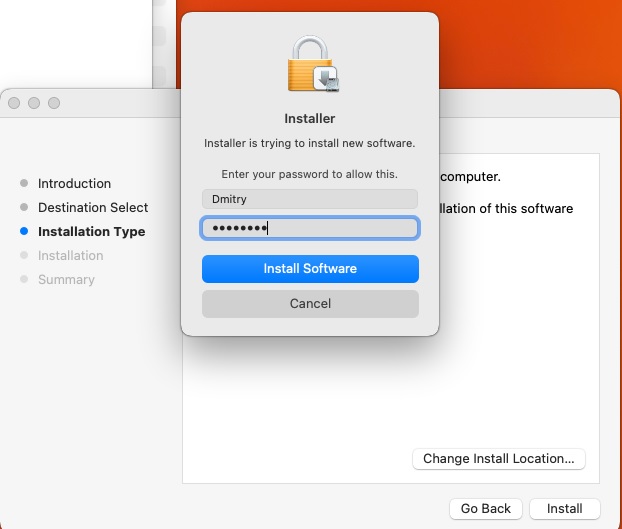
Task: Click the white background window at top left
Action: (x=75, y=40)
